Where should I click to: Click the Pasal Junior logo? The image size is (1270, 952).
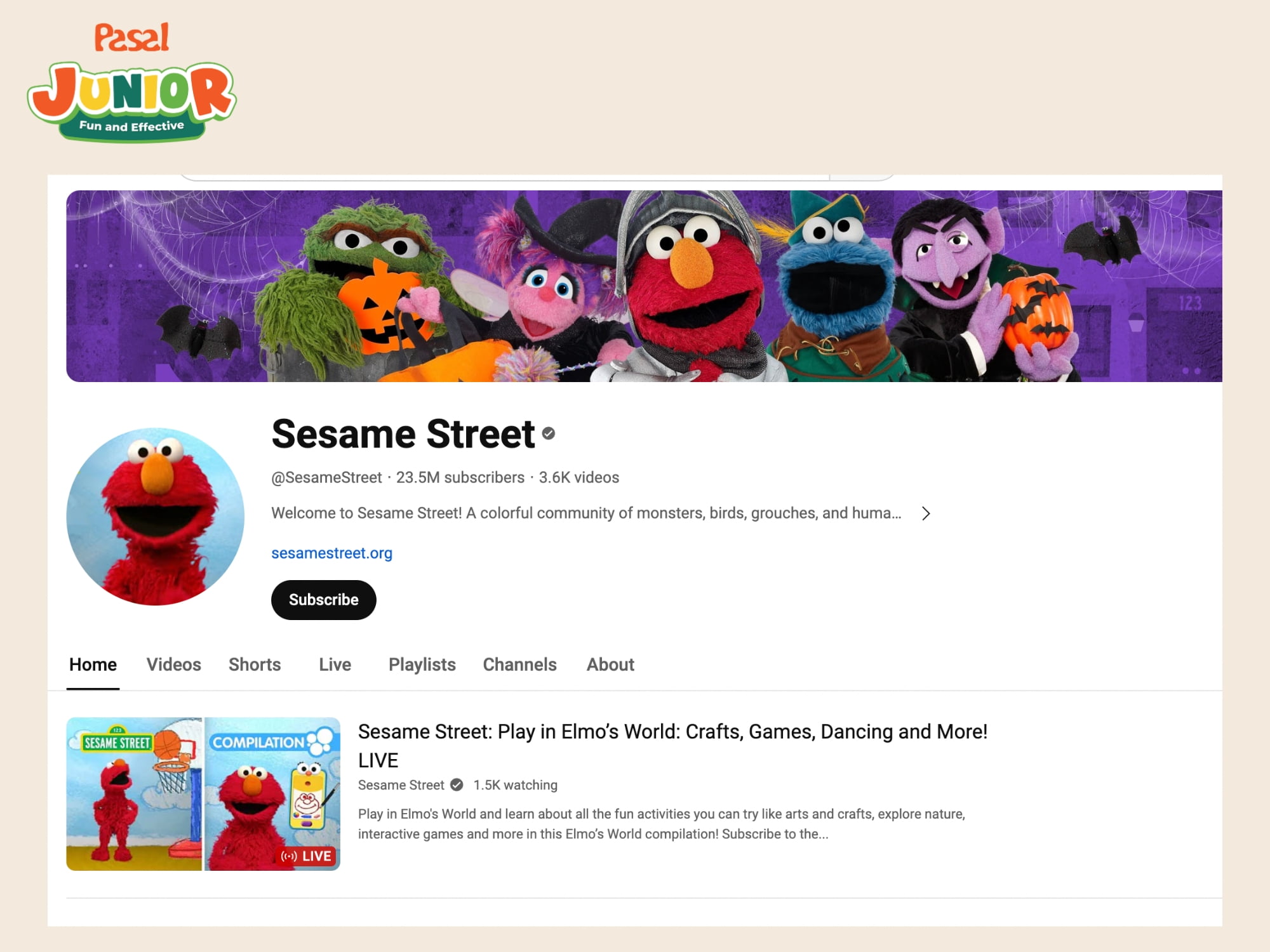[x=131, y=83]
